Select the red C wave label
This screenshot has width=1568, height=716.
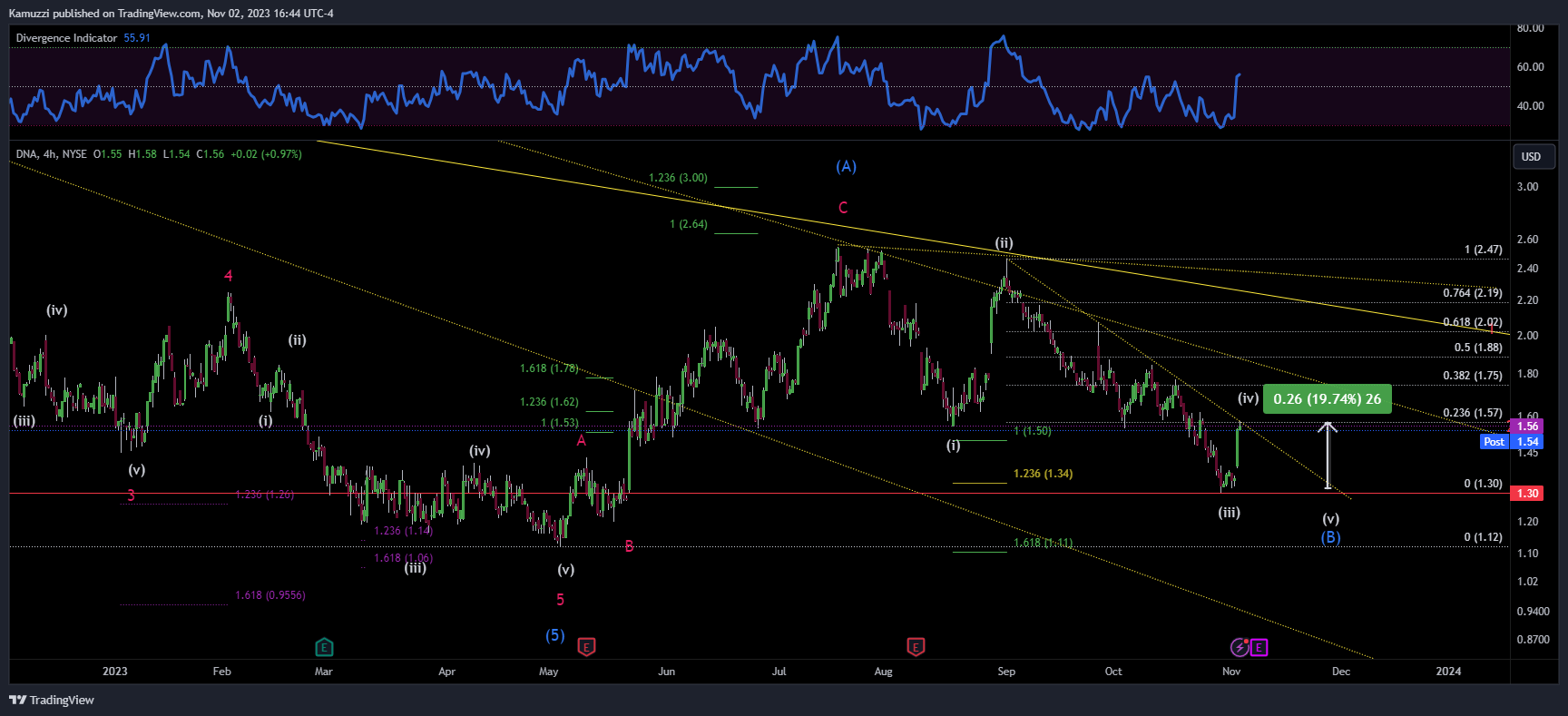click(843, 208)
